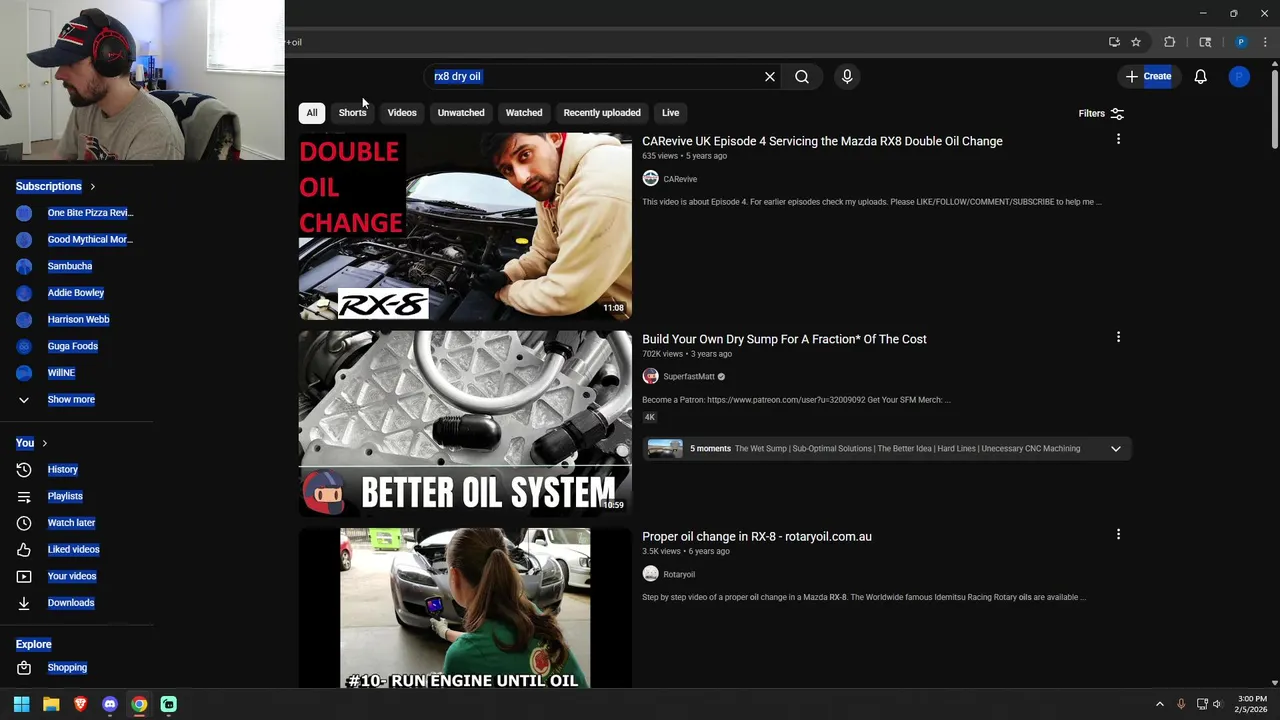This screenshot has width=1280, height=720.
Task: Open the Chrome three-dot menu
Action: [x=1265, y=42]
